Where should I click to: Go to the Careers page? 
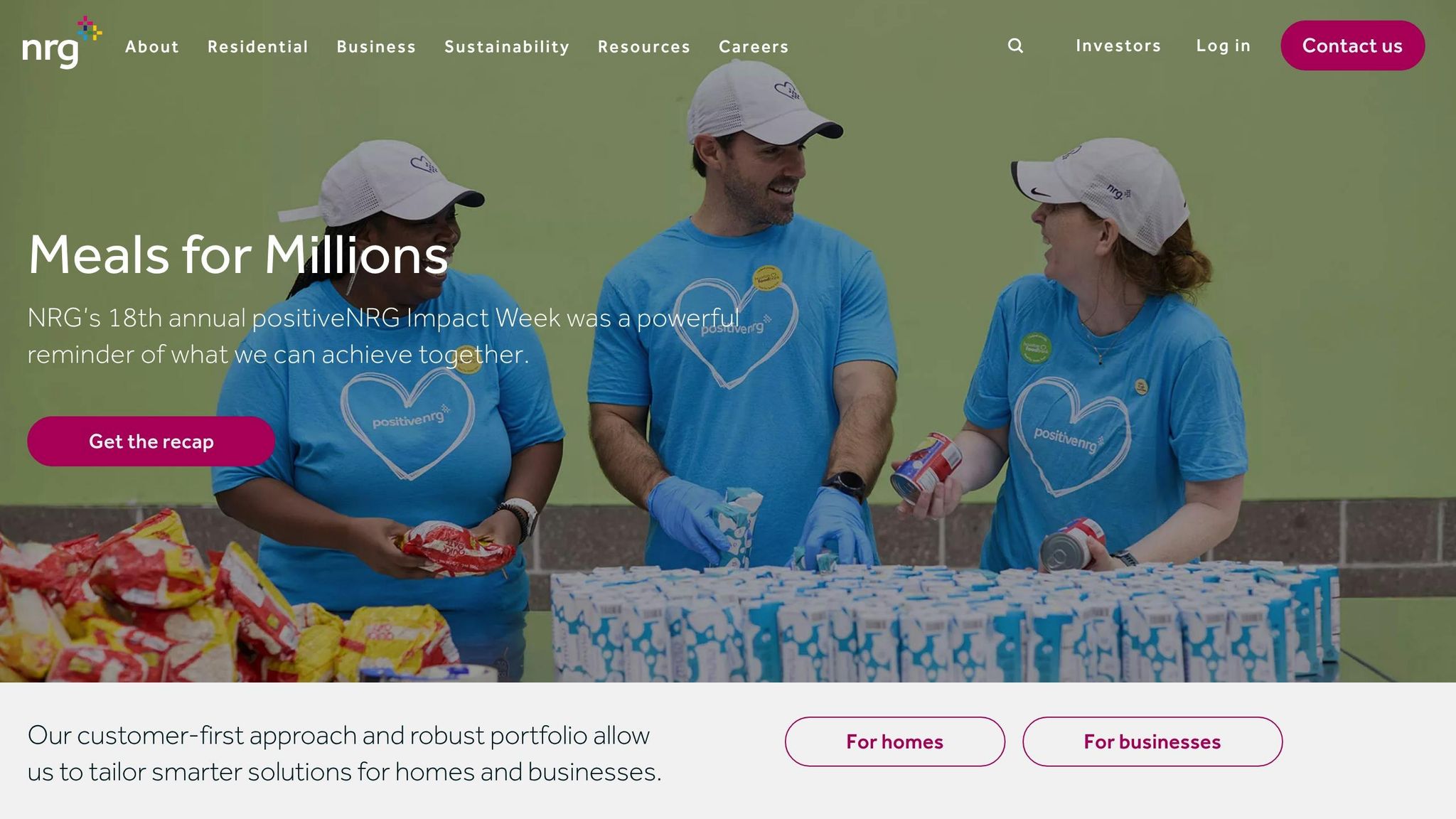[x=754, y=47]
